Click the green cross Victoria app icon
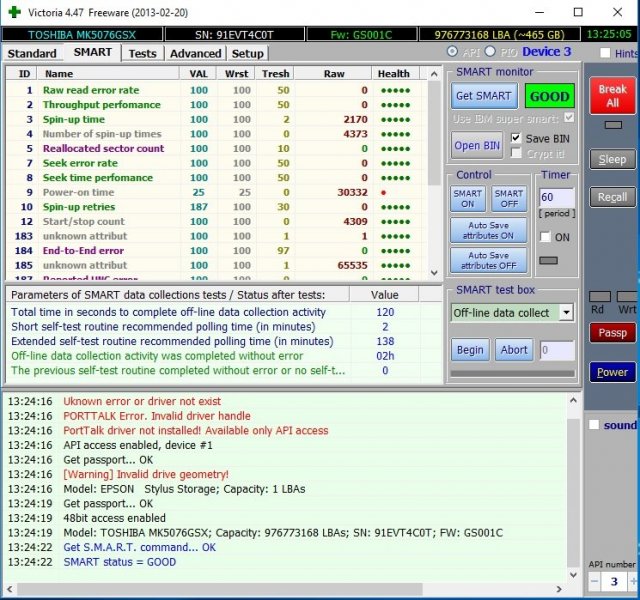 click(x=12, y=12)
